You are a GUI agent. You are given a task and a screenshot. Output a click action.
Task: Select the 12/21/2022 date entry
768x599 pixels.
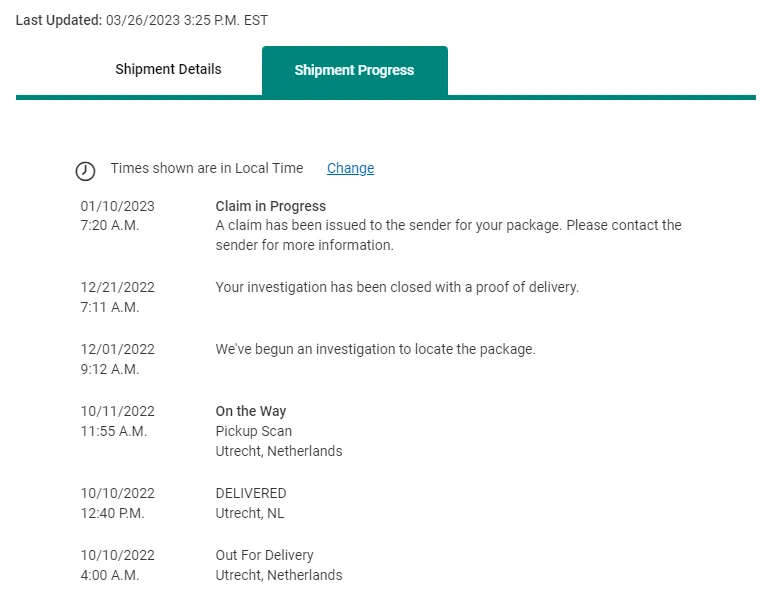(118, 287)
